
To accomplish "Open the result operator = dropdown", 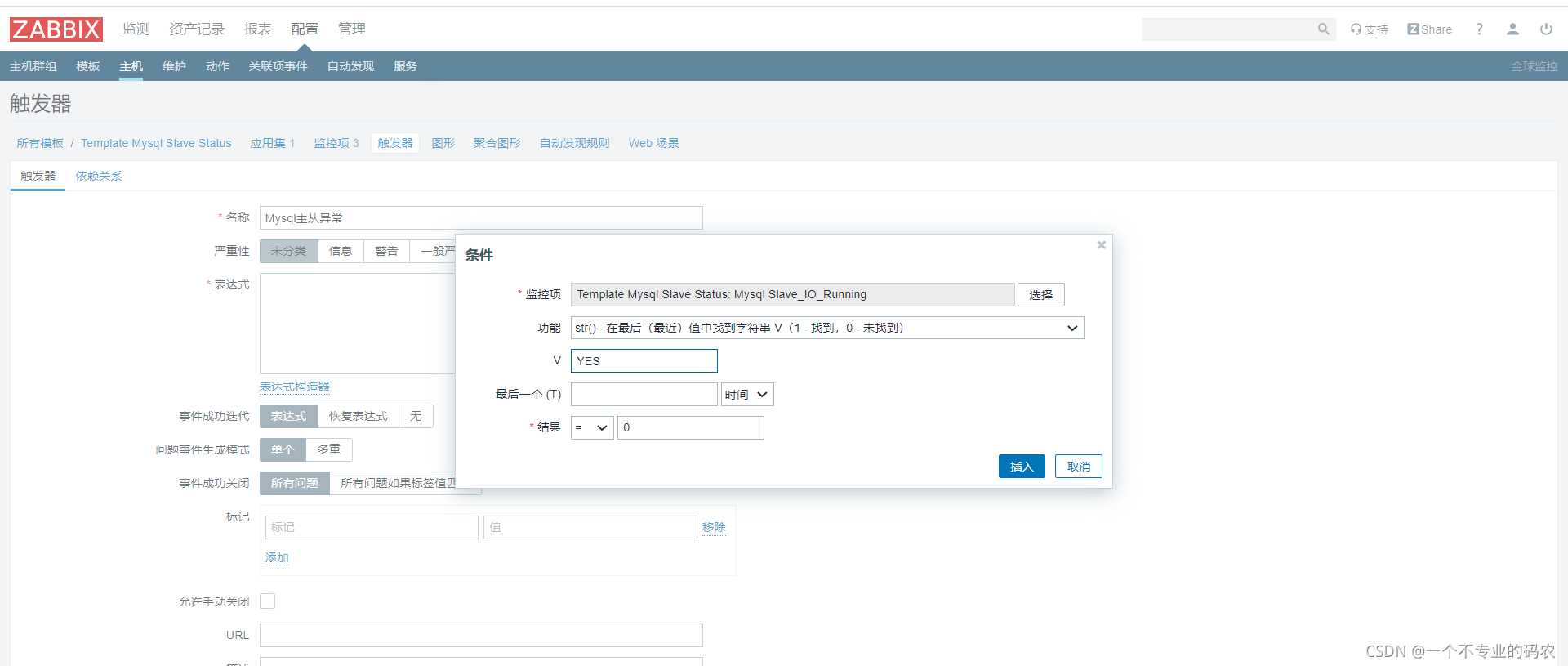I will coord(592,428).
